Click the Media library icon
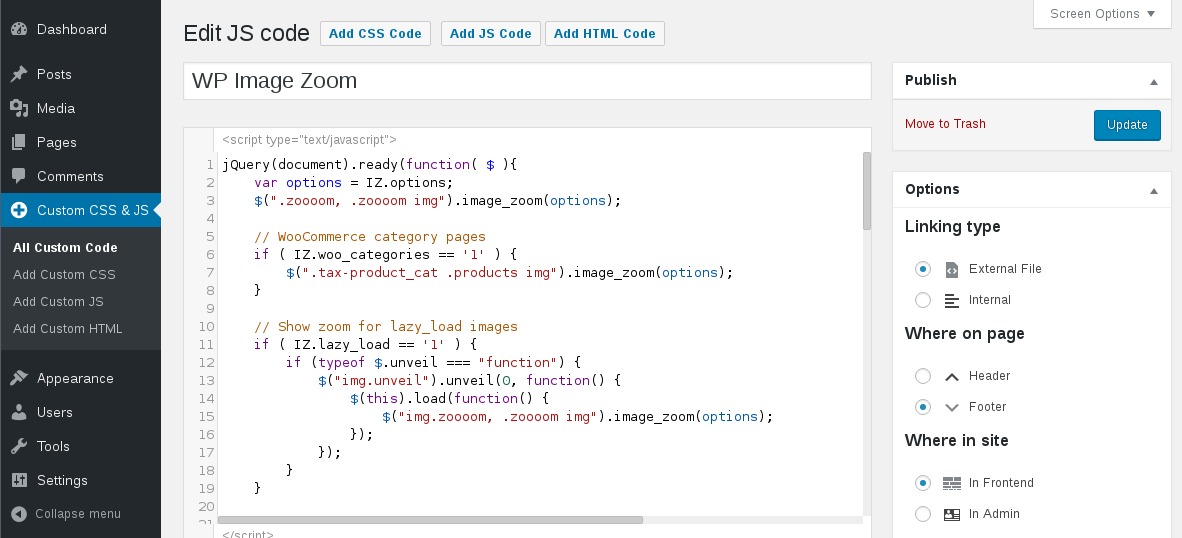This screenshot has width=1182, height=538. pos(19,108)
